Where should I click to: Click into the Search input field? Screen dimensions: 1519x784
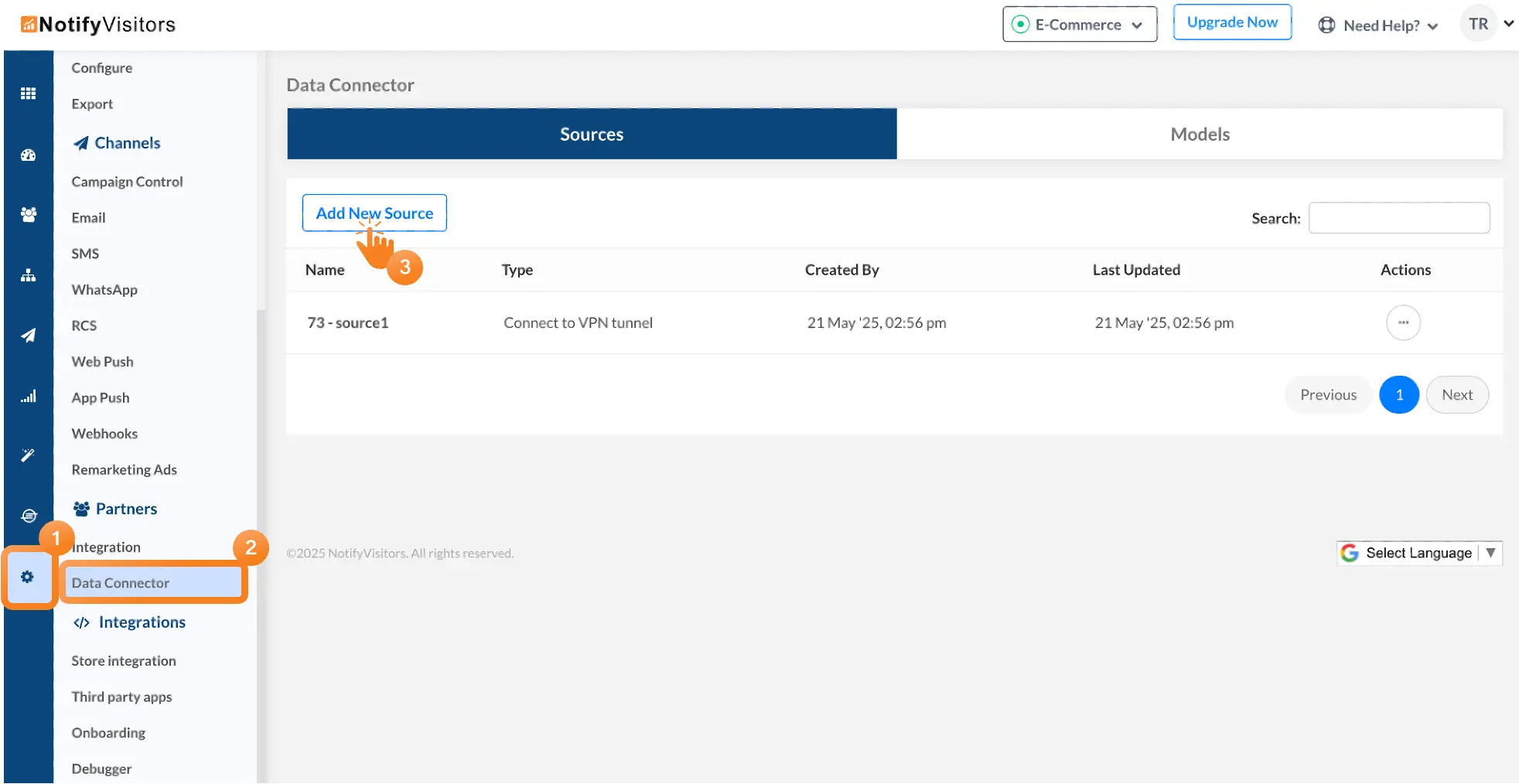pos(1398,218)
